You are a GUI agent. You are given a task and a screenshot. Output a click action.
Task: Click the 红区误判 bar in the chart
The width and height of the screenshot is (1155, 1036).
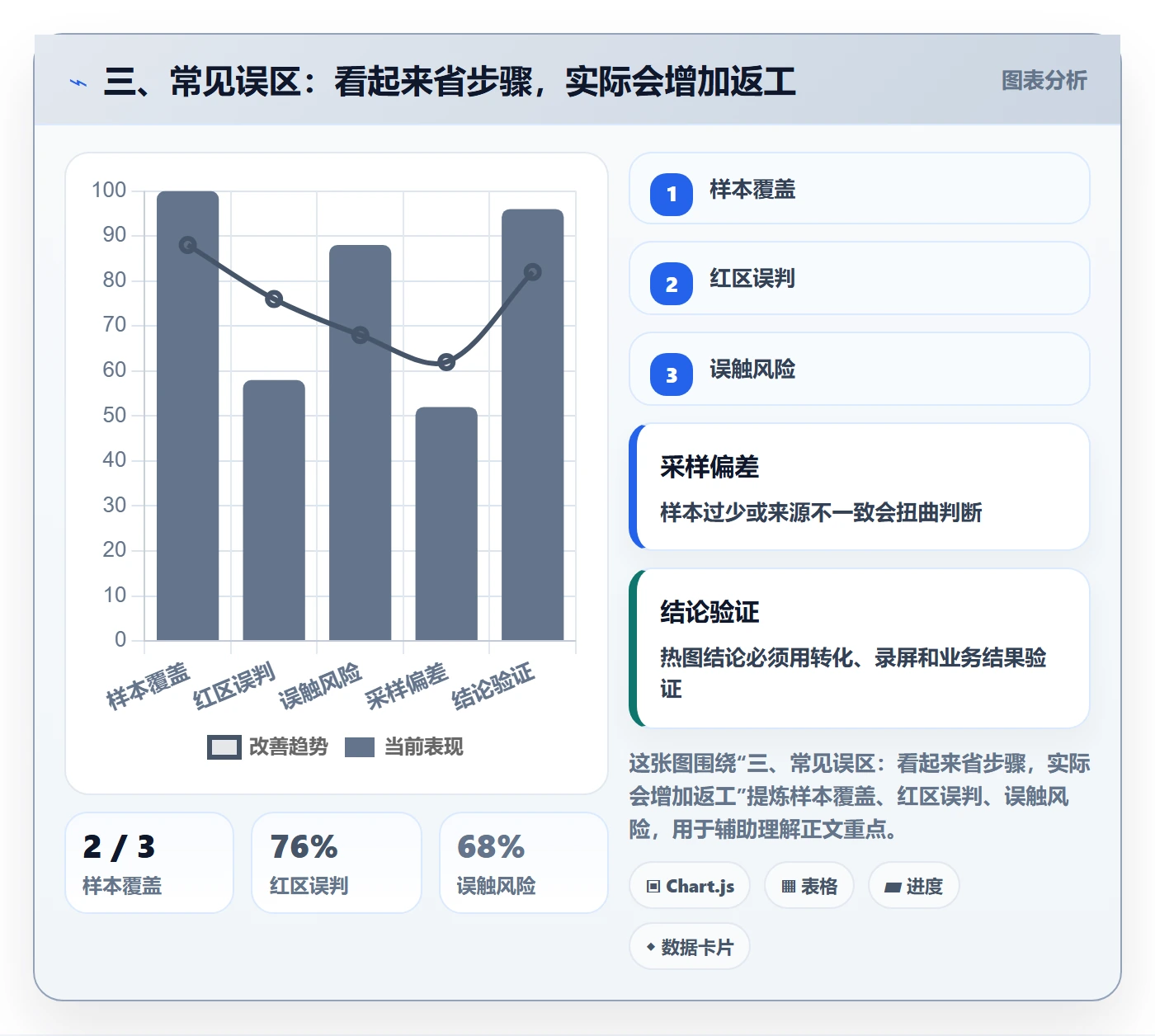point(274,510)
